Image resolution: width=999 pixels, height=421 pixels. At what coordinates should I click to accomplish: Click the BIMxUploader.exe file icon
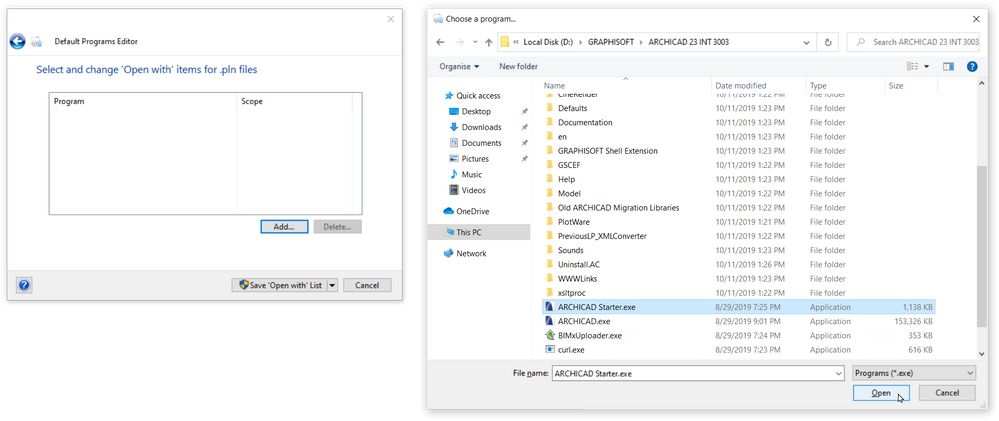550,335
